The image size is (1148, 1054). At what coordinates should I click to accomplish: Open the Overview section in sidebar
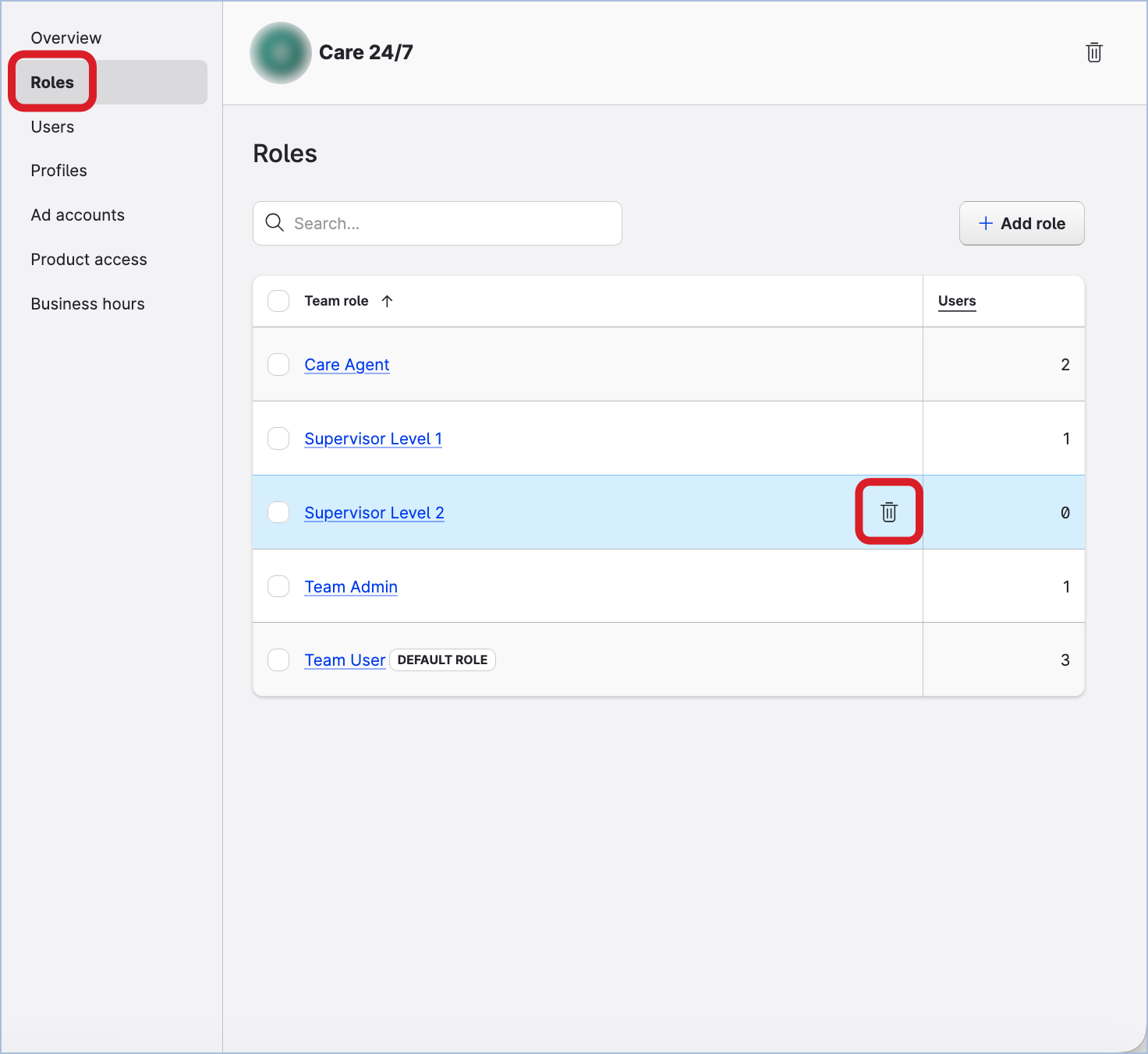(66, 38)
